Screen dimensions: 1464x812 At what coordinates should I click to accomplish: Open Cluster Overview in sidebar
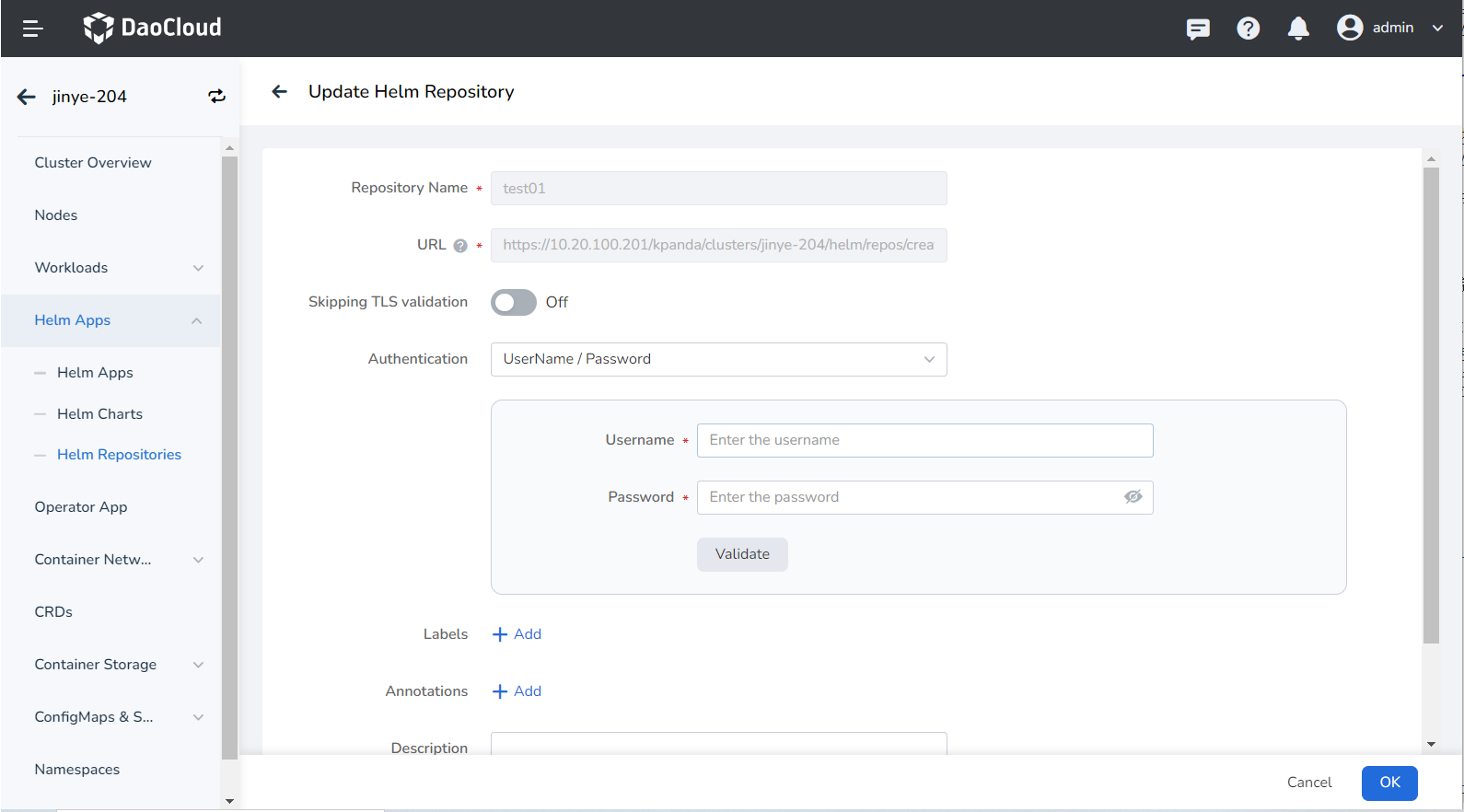click(x=93, y=163)
